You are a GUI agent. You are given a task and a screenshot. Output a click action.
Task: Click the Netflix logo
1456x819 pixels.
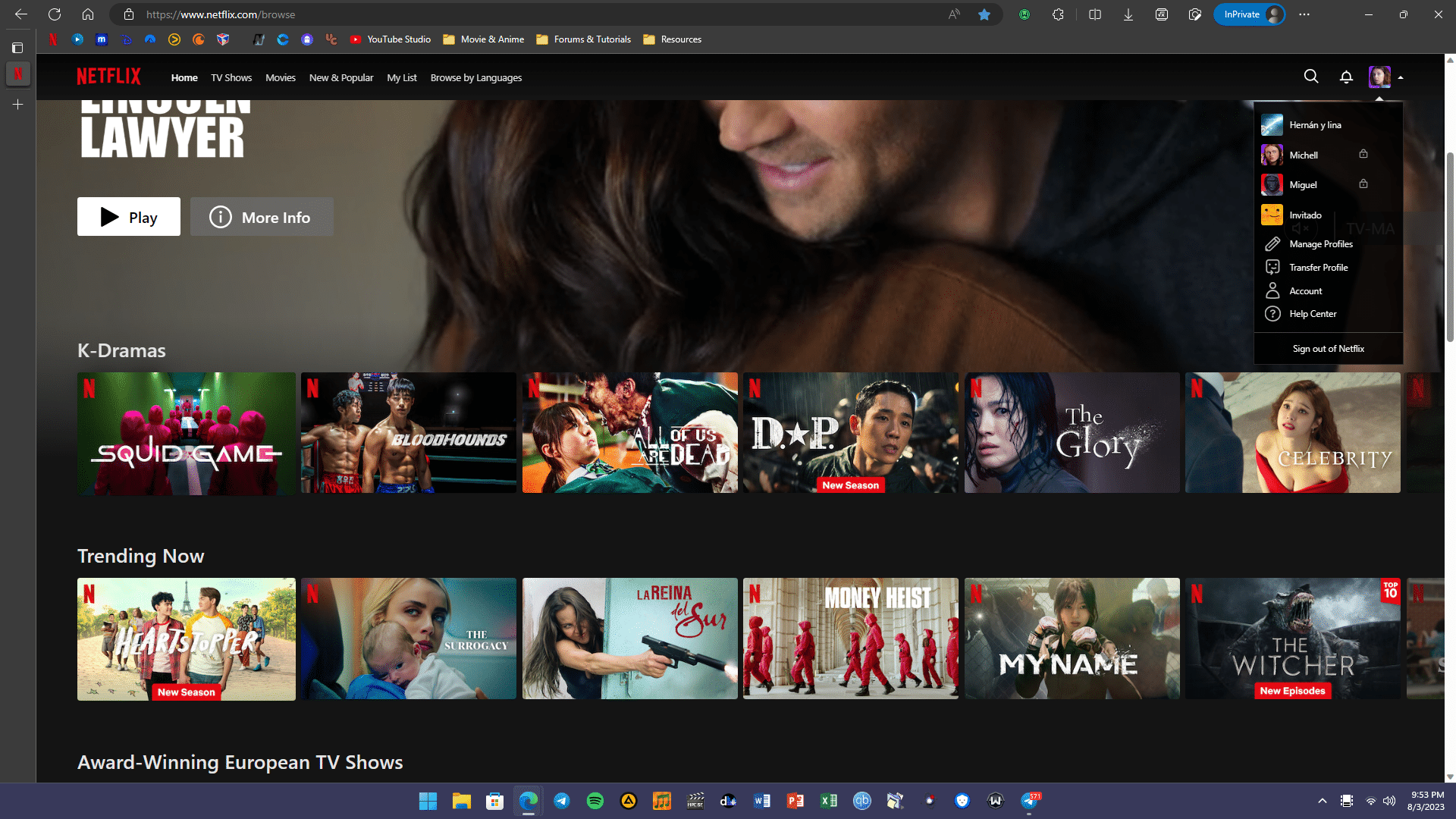[x=108, y=77]
